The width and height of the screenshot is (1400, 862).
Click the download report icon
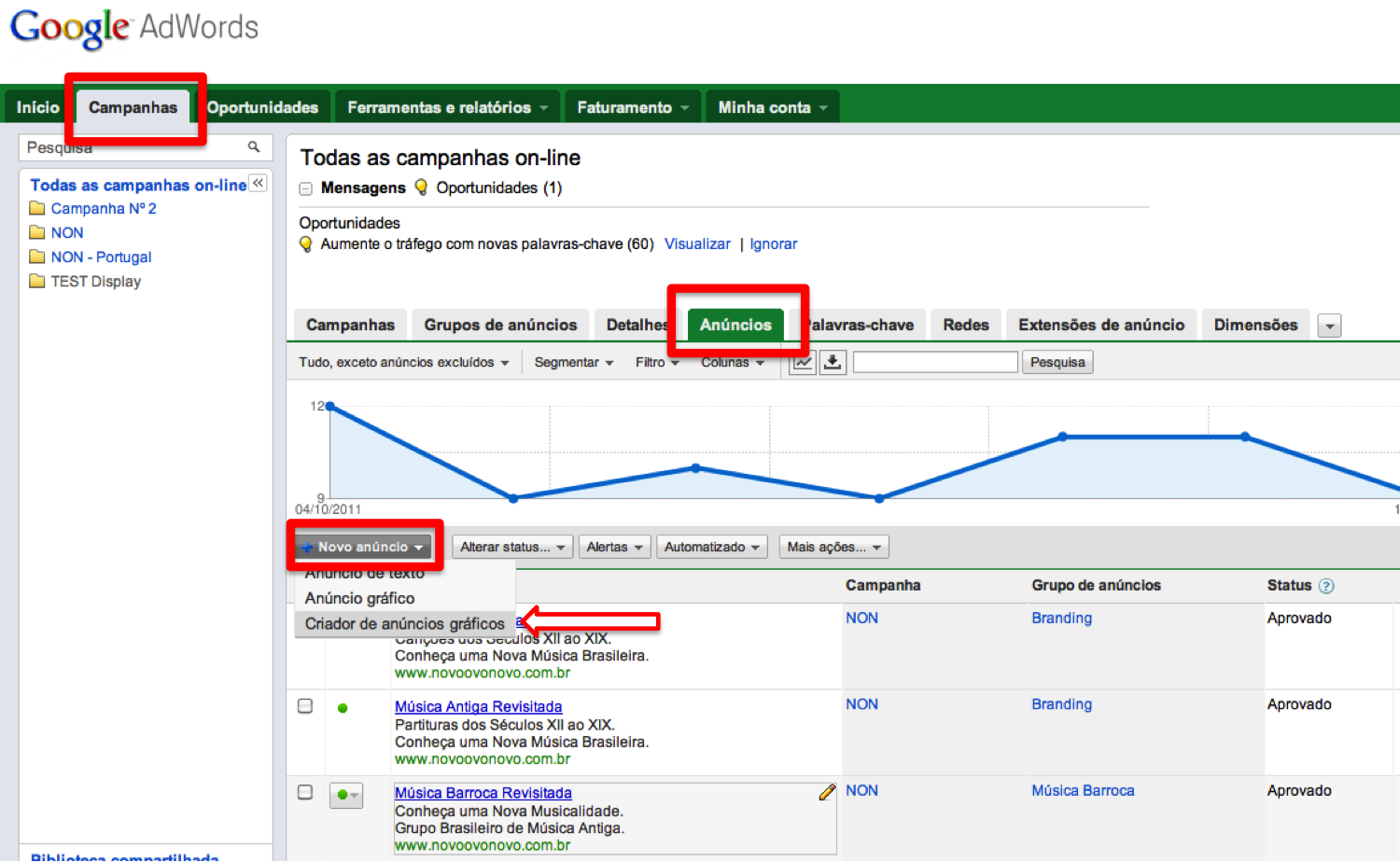[833, 362]
